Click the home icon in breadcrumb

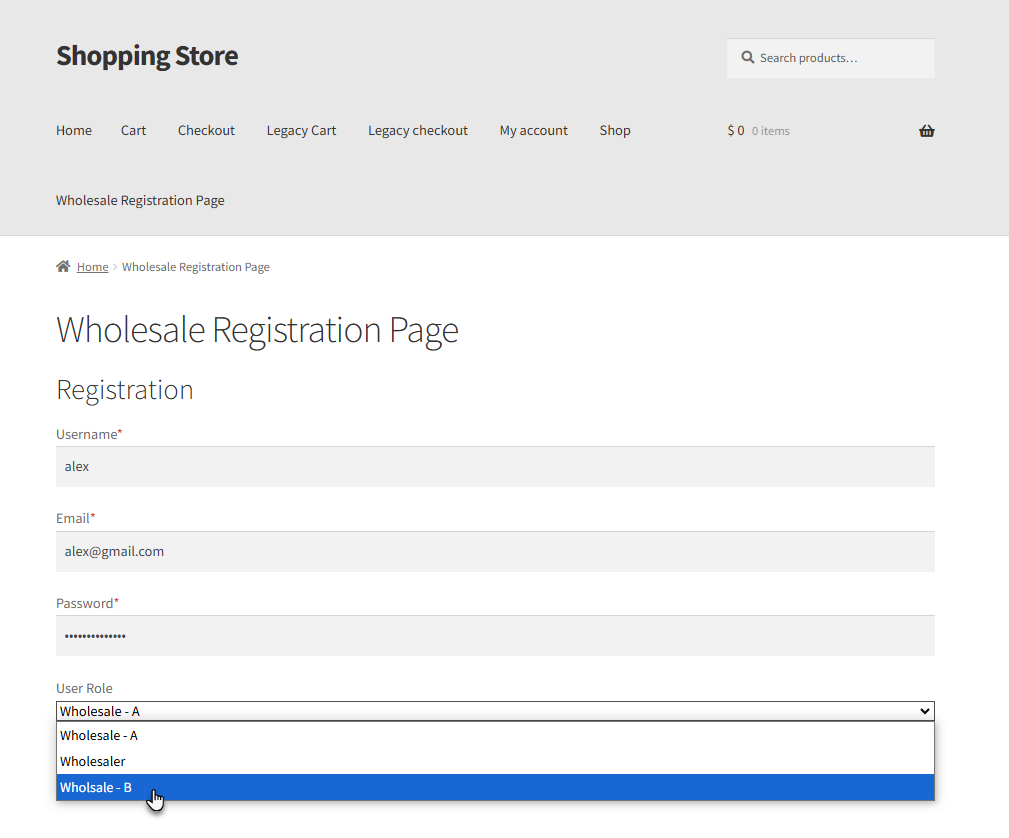[64, 266]
